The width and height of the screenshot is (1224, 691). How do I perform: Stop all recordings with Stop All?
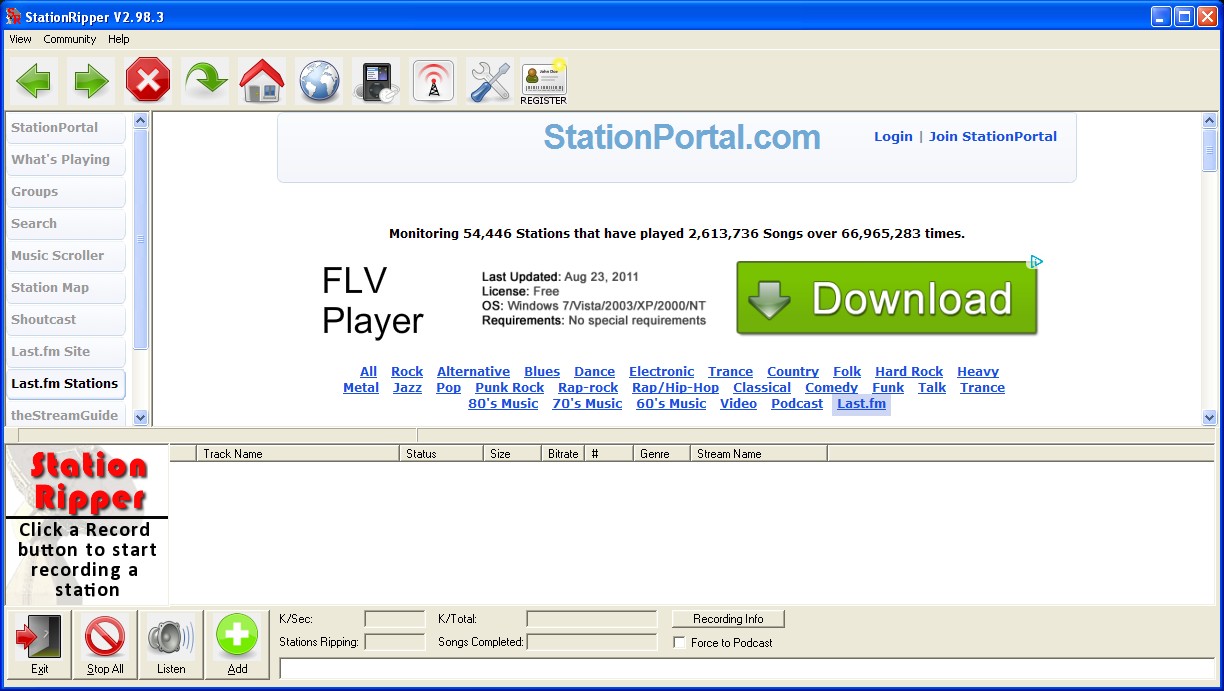click(105, 645)
